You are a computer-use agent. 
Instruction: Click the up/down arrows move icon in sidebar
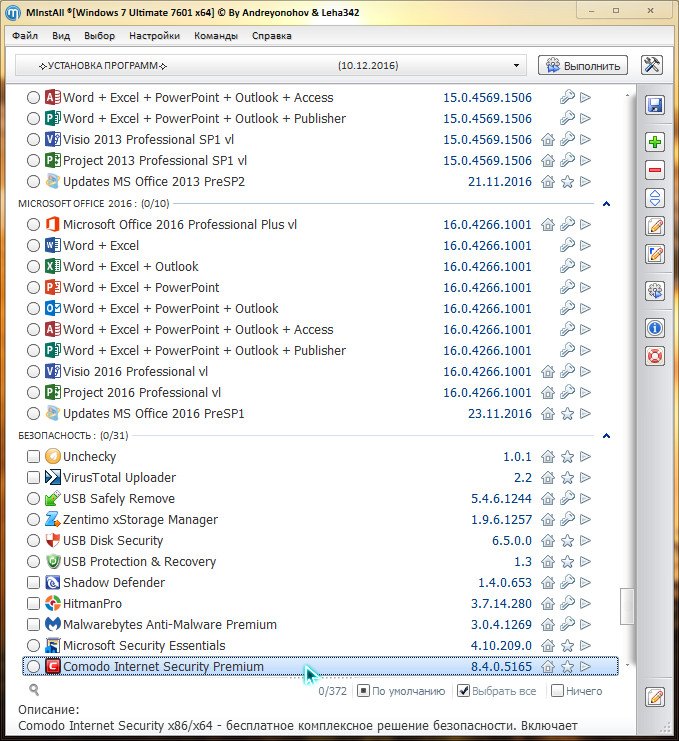pyautogui.click(x=654, y=198)
